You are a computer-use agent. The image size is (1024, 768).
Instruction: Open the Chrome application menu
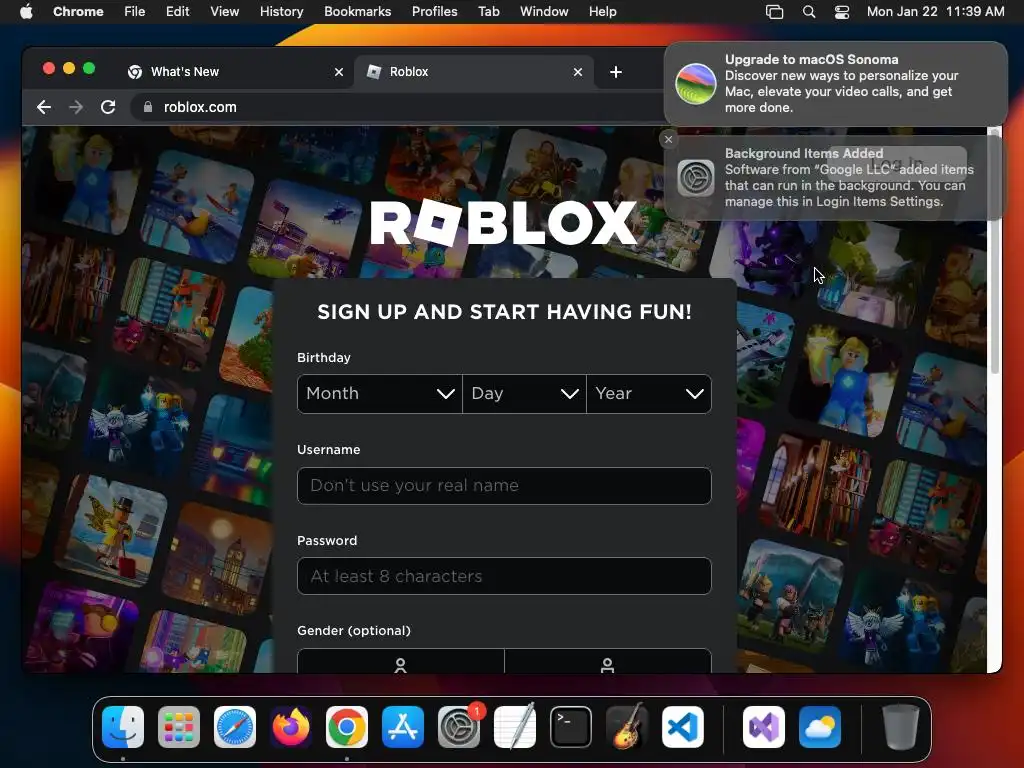(78, 12)
